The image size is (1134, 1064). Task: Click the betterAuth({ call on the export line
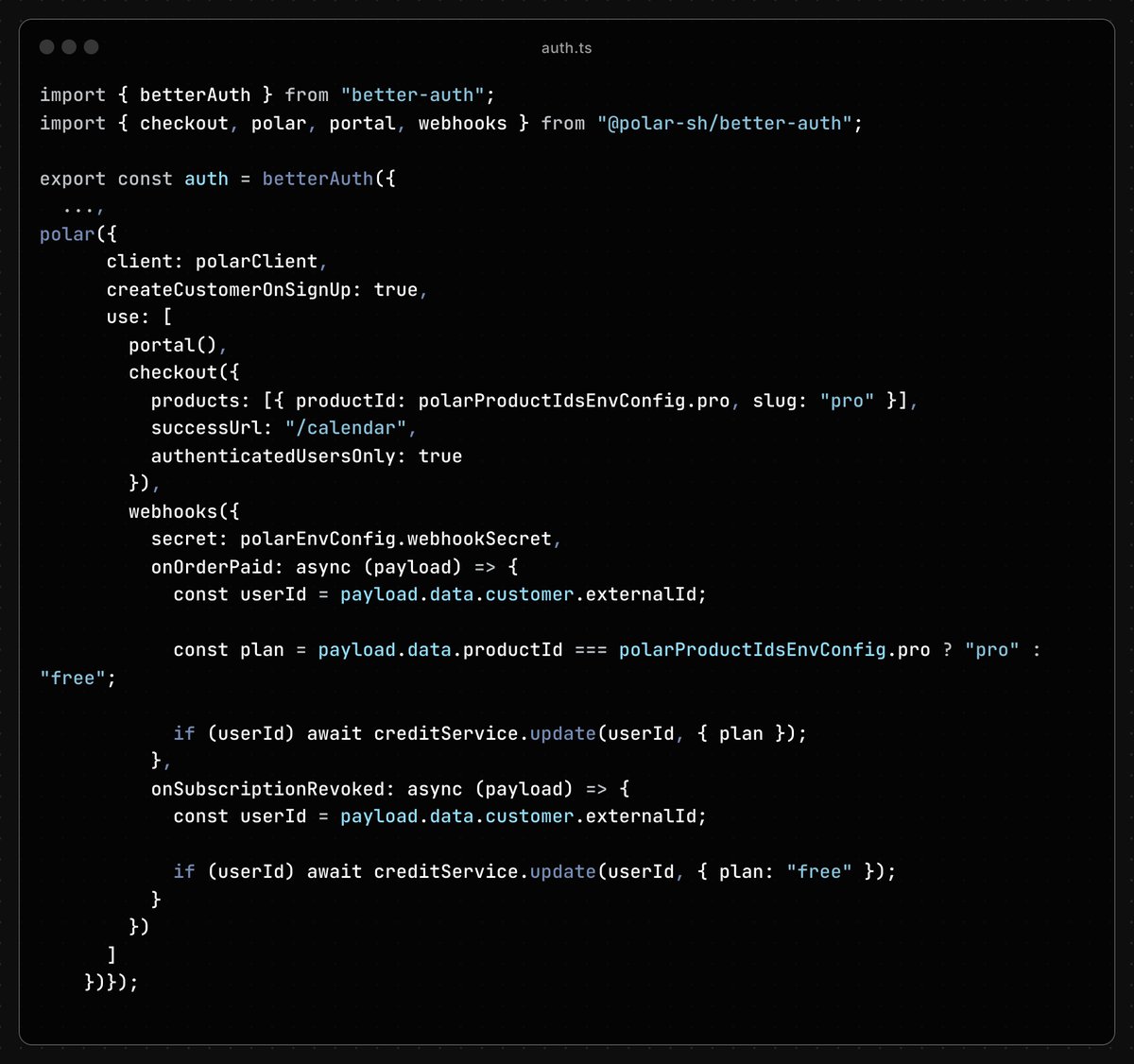tap(328, 179)
